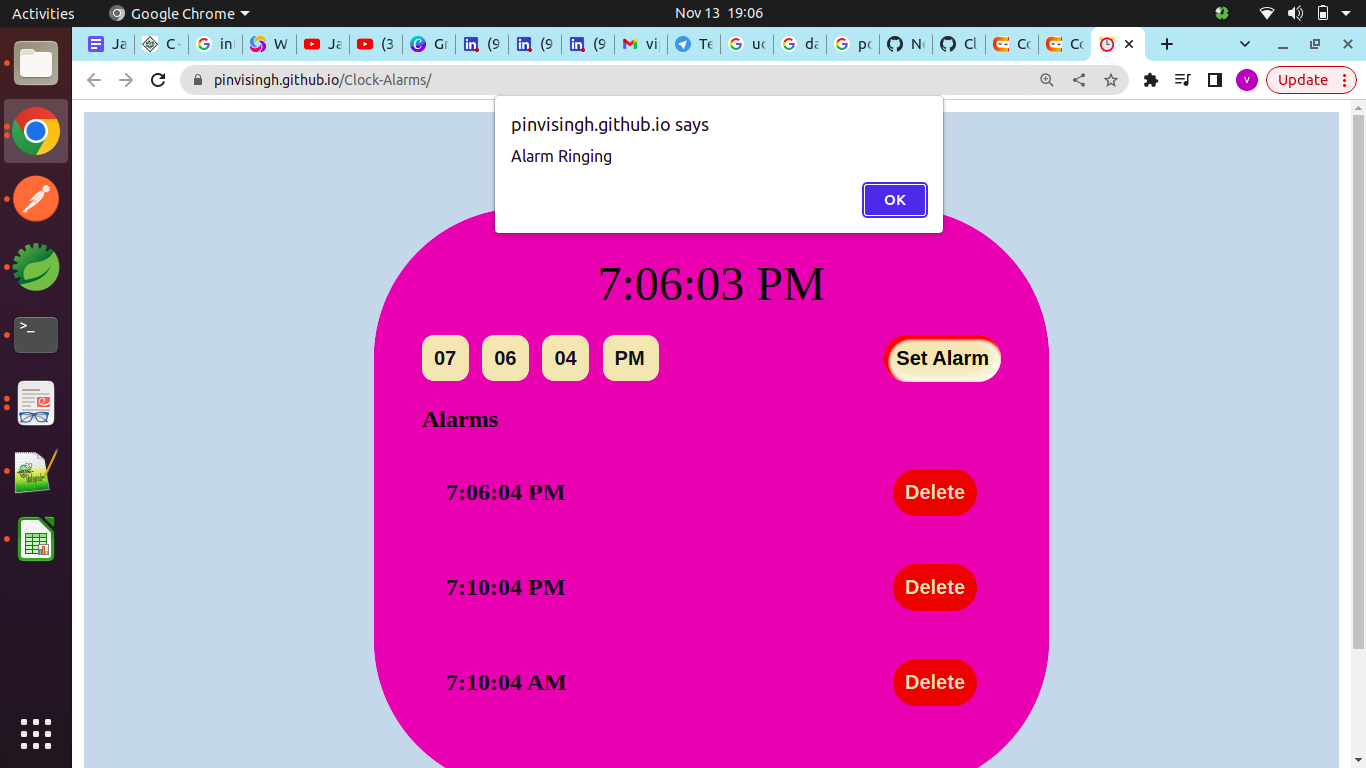Open the AM/PM selector
Screen dimensions: 1366x768
630,358
